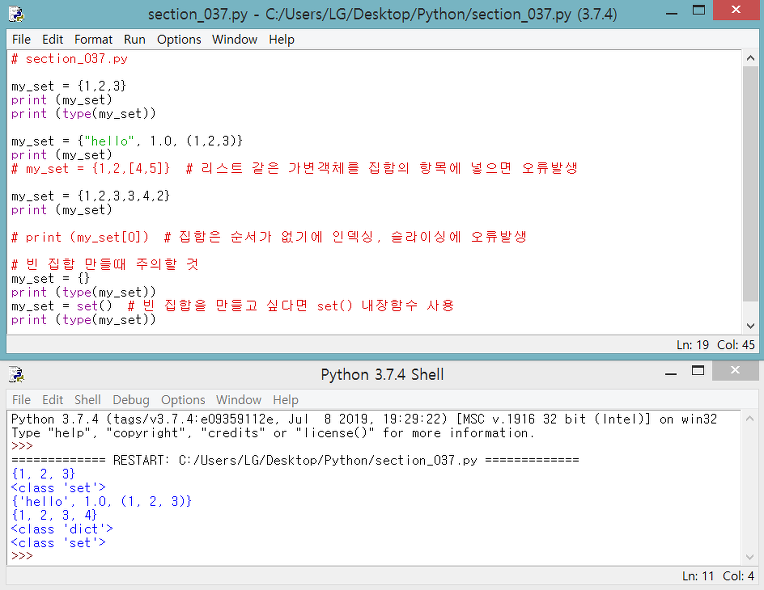Open the Format menu in editor
This screenshot has height=590, width=764.
(93, 39)
